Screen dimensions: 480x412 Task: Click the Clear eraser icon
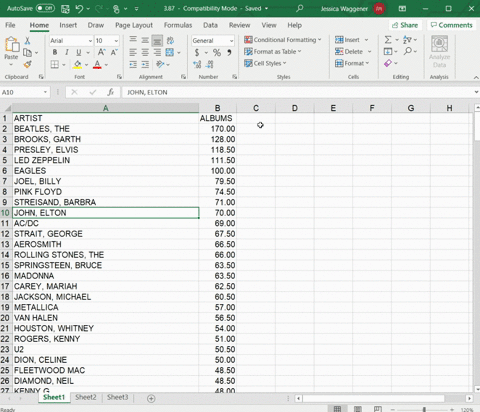point(388,63)
